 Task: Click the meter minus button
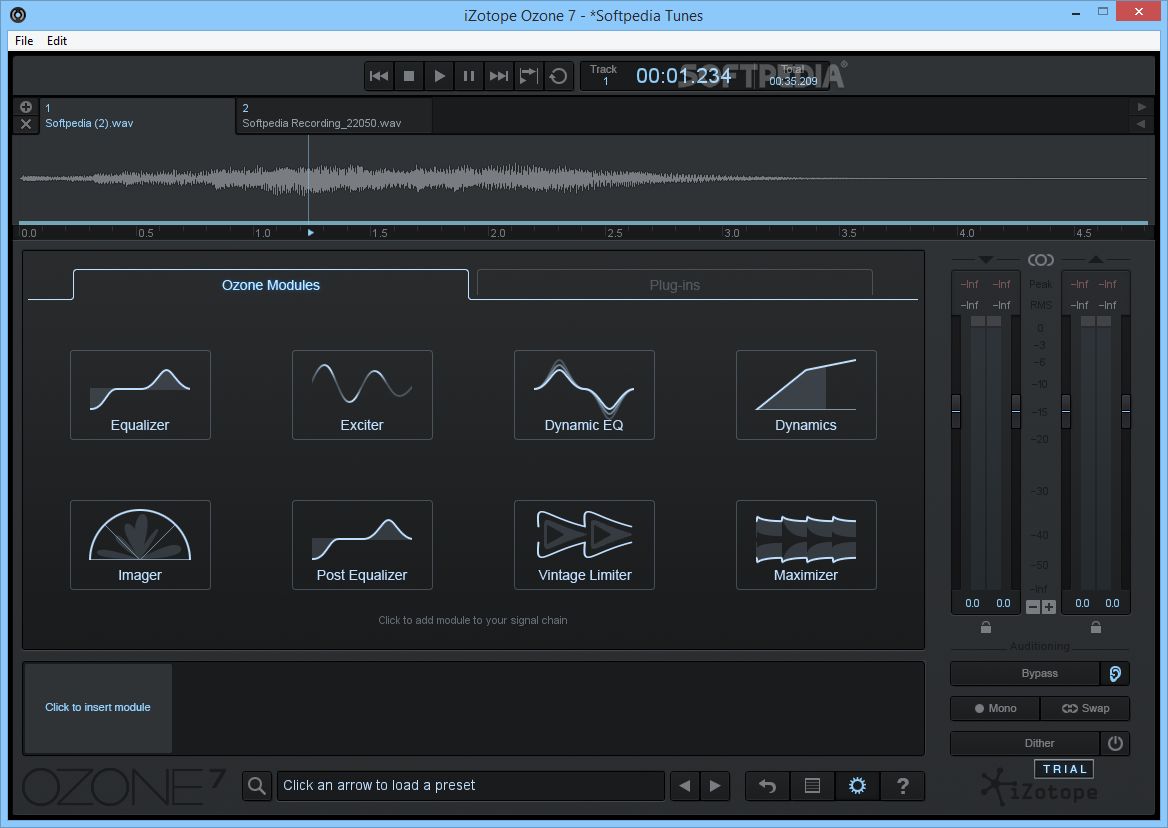[x=1032, y=607]
